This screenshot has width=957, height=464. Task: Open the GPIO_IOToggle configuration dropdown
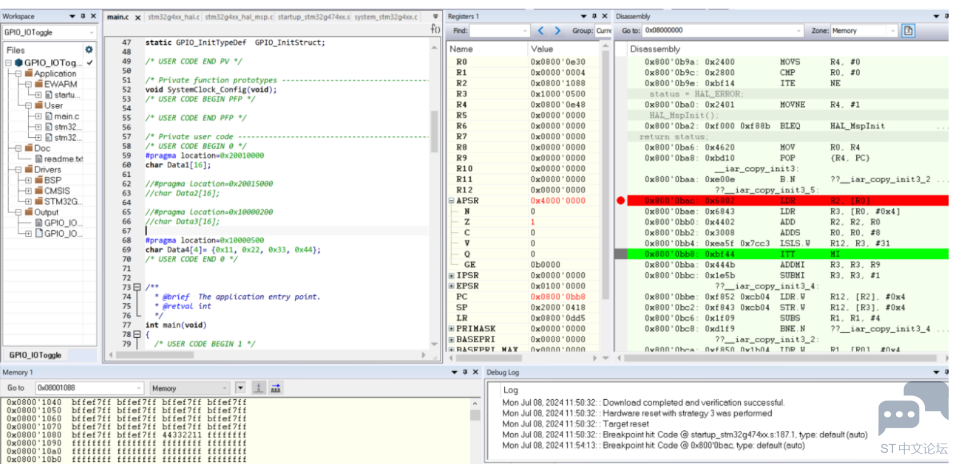pos(49,32)
